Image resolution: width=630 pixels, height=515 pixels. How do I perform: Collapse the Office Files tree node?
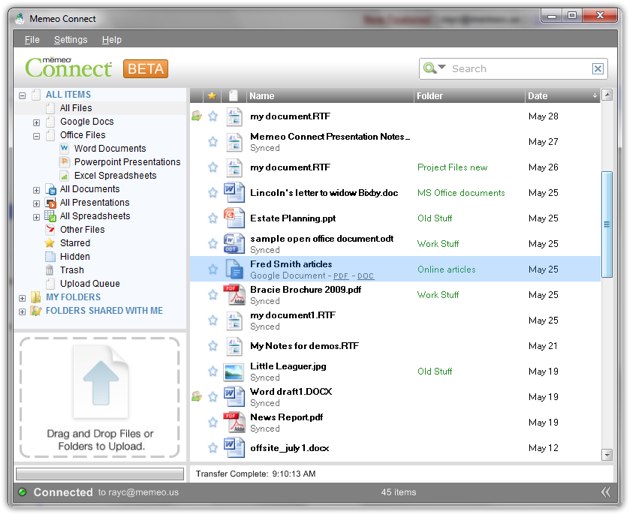36,136
